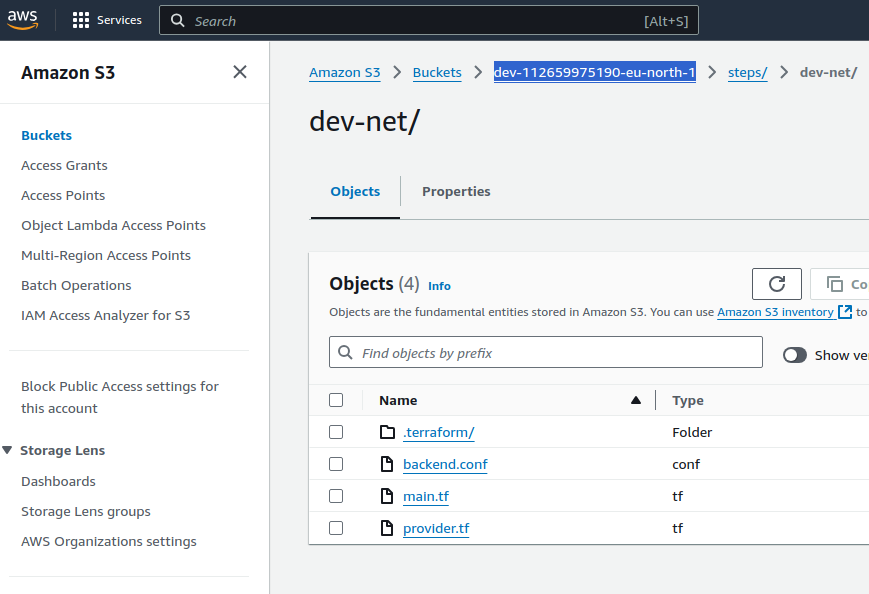Click the Amazon S3 breadcrumb link
Viewport: 869px width, 594px height.
345,73
